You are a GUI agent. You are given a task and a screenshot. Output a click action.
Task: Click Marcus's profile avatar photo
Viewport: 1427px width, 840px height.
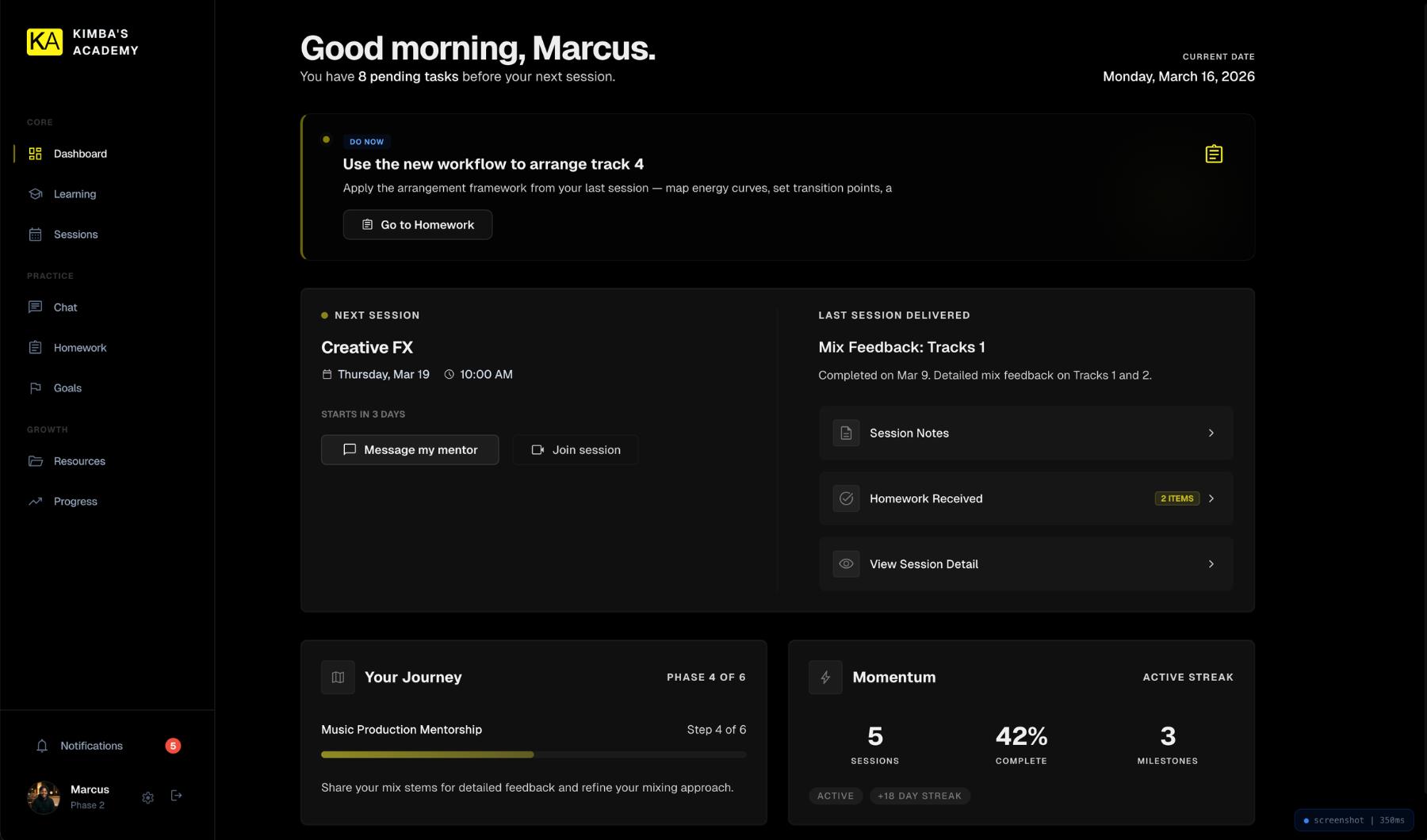[44, 797]
